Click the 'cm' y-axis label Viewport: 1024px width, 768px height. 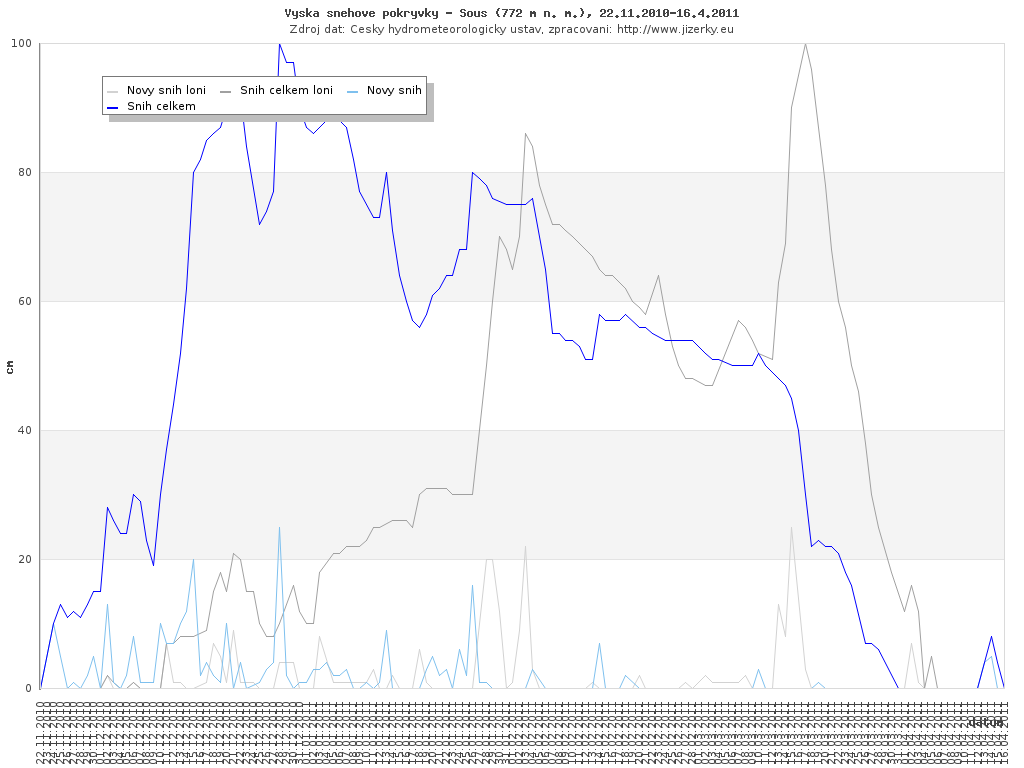tap(10, 367)
